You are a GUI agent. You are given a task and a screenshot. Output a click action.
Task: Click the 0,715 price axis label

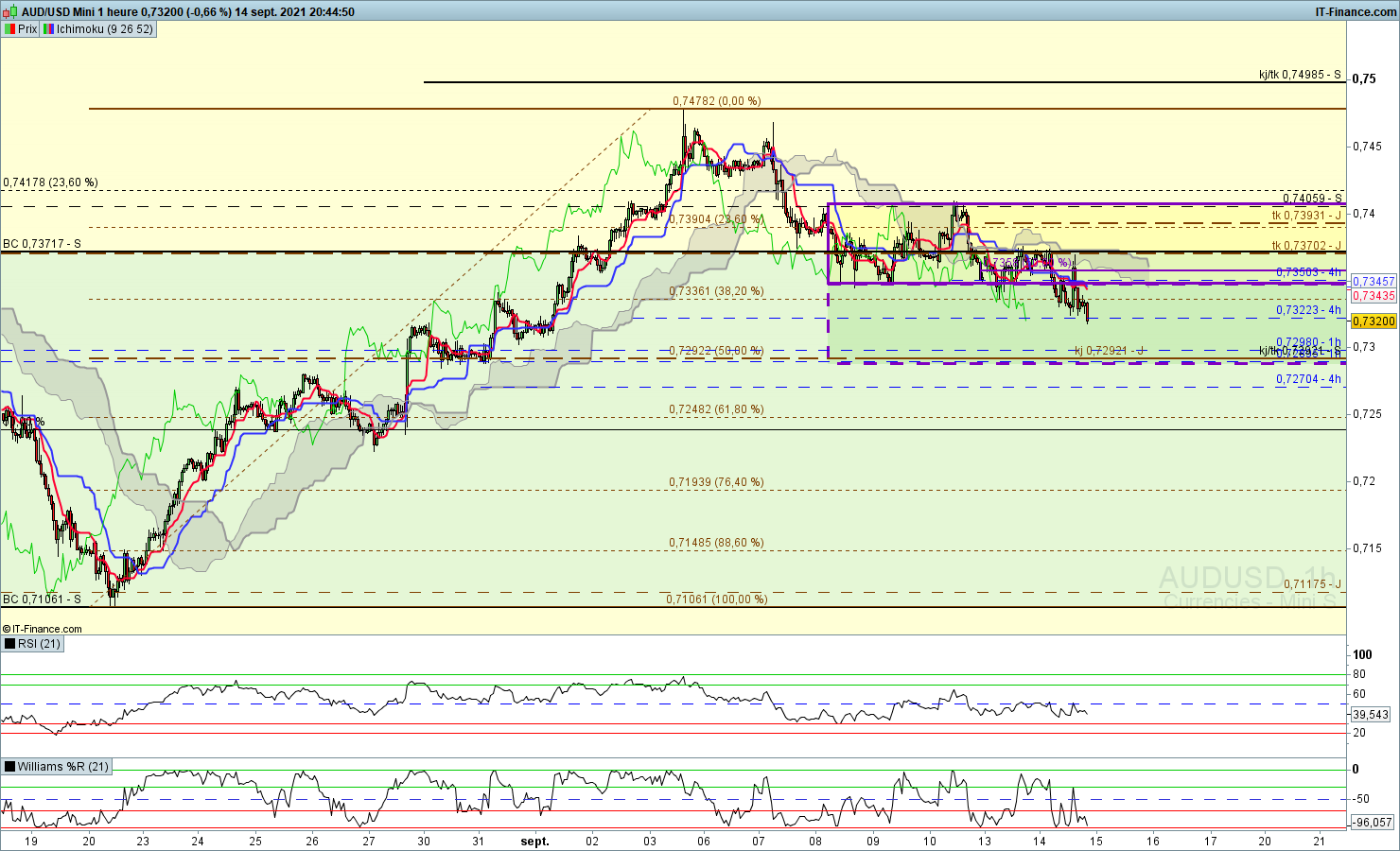1368,548
